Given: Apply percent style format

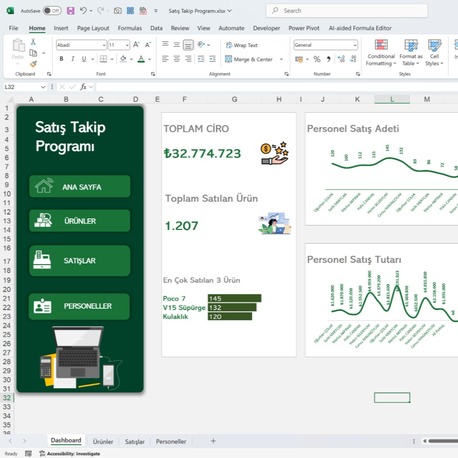Looking at the screenshot, I should tap(317, 59).
